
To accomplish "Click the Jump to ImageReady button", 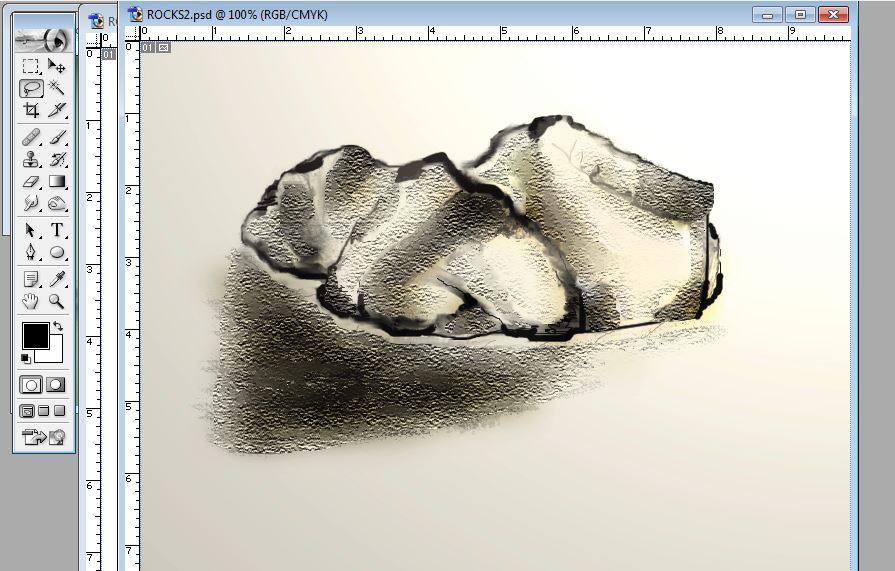I will pyautogui.click(x=43, y=436).
